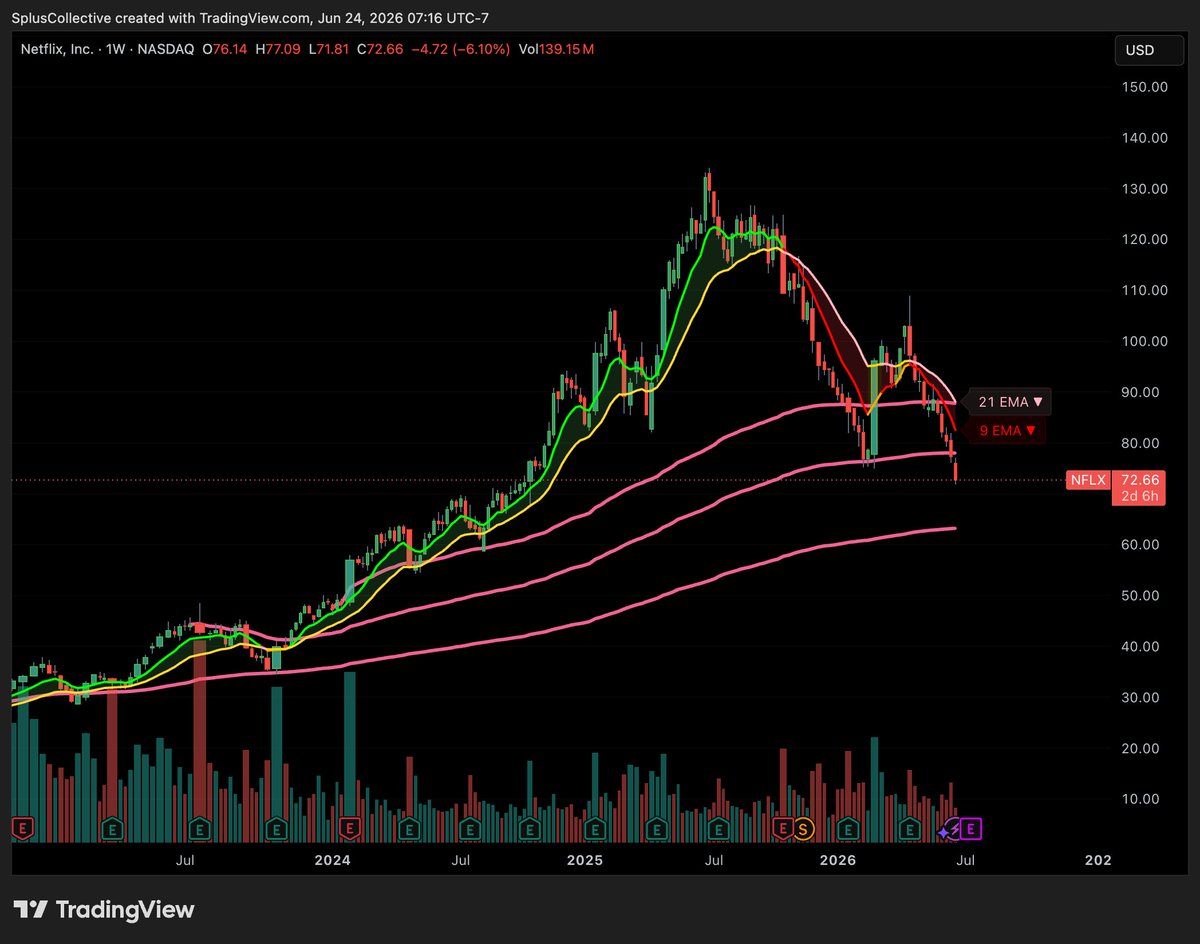
Task: Click the 130.00 price axis label
Action: tap(1144, 189)
